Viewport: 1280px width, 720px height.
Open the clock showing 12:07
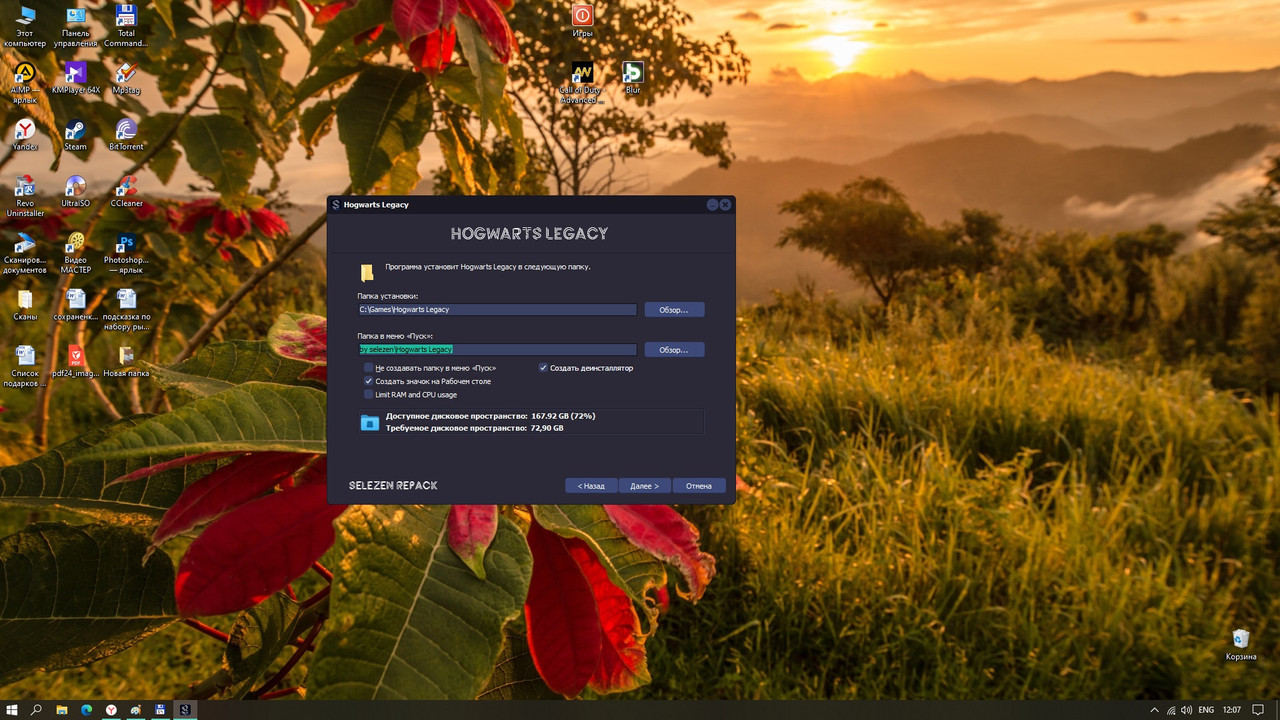(x=1231, y=710)
